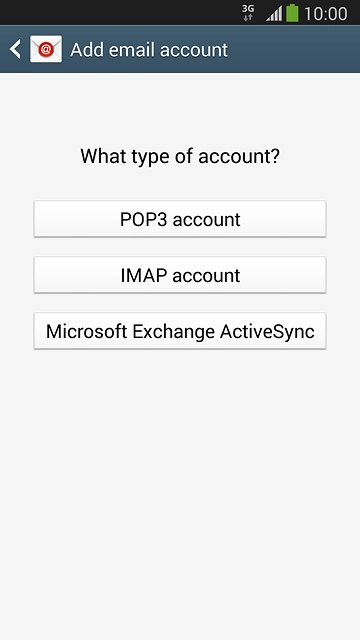Tap the Add email account title
This screenshot has width=360, height=640.
point(149,50)
